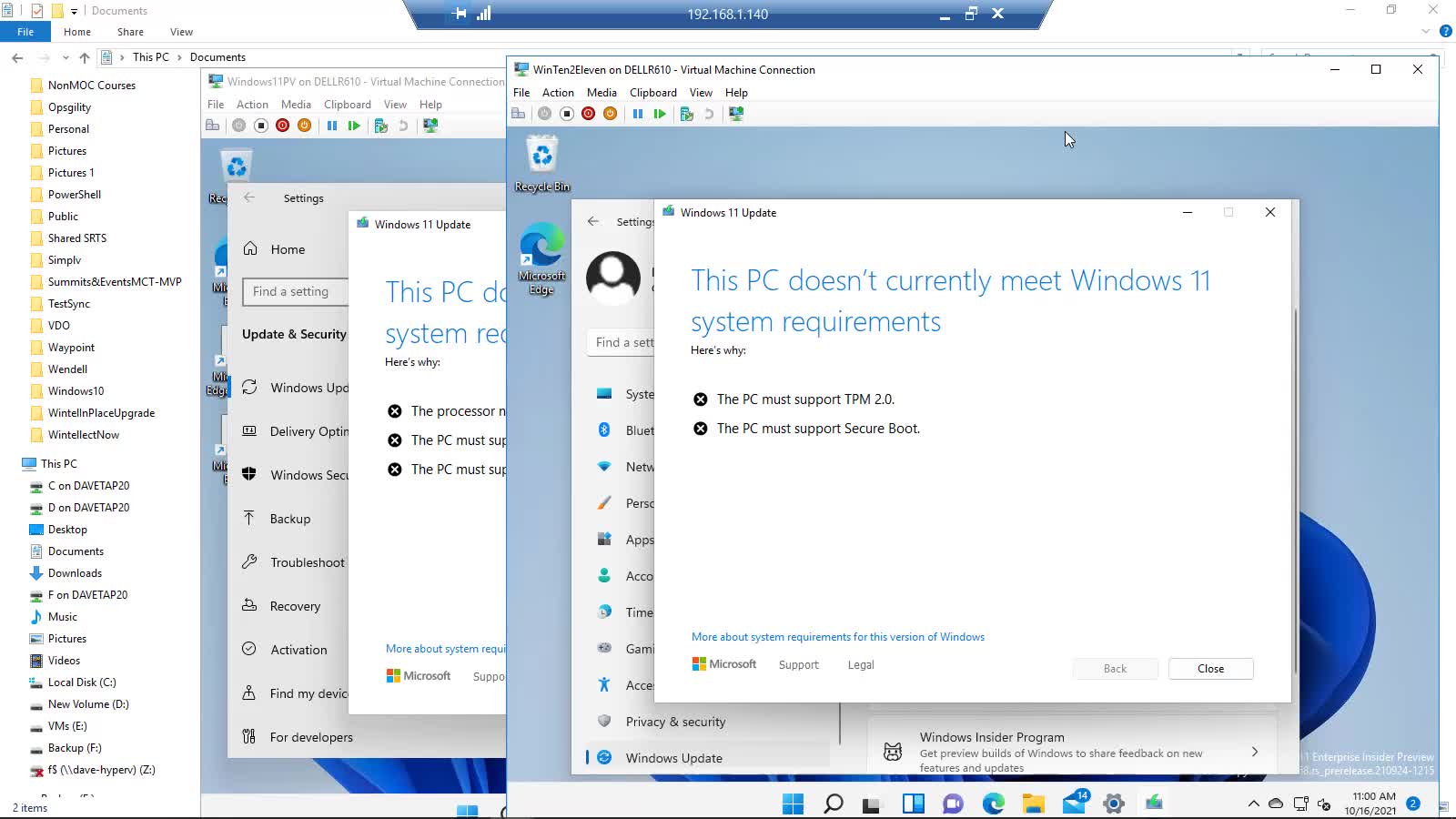
Task: Click Find a setting box in Windows11PV
Action: click(296, 291)
